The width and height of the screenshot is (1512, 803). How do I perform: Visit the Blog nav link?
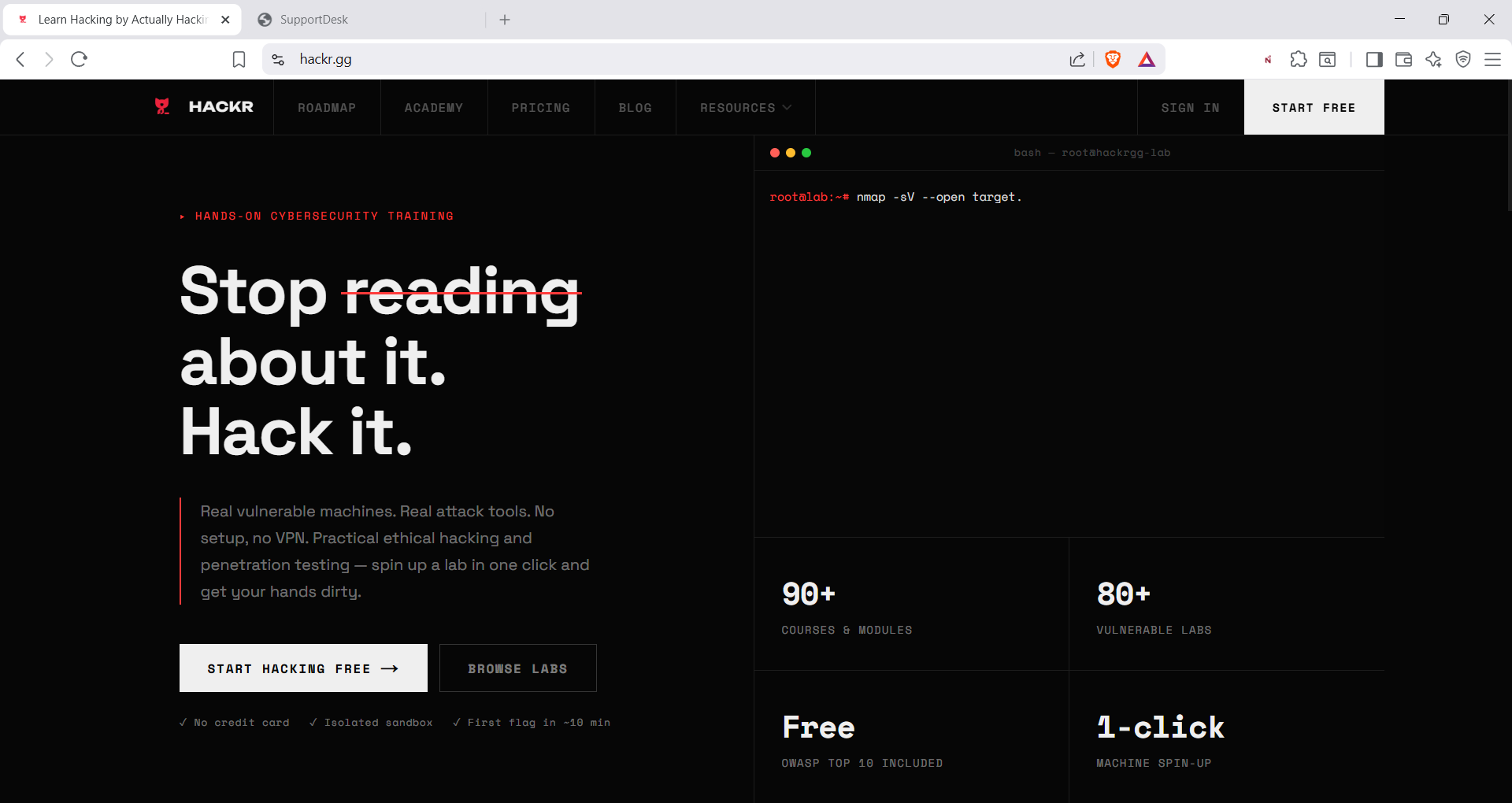[x=636, y=108]
